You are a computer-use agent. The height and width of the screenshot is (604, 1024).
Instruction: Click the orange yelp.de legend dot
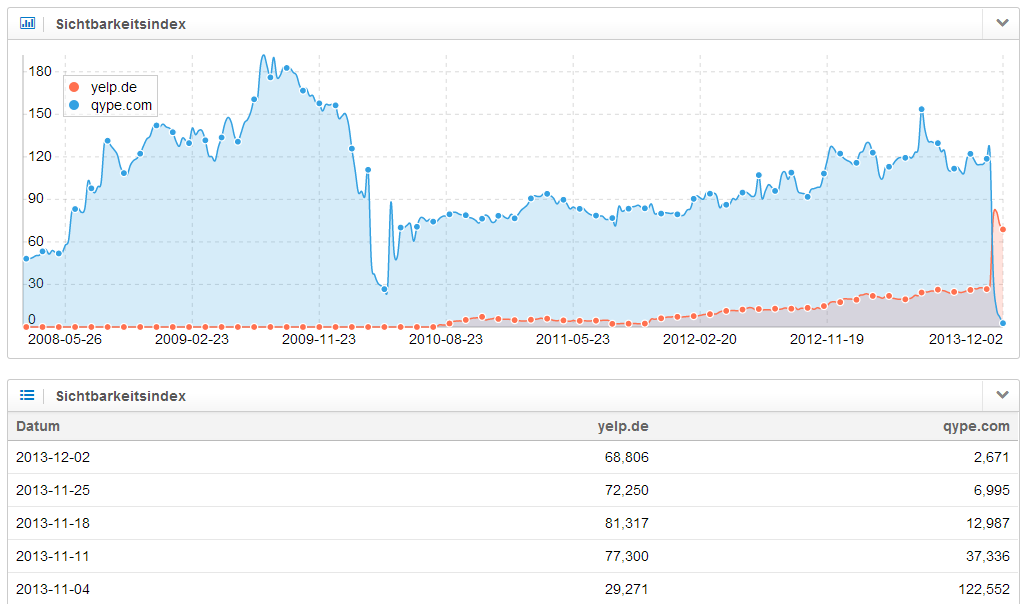74,87
